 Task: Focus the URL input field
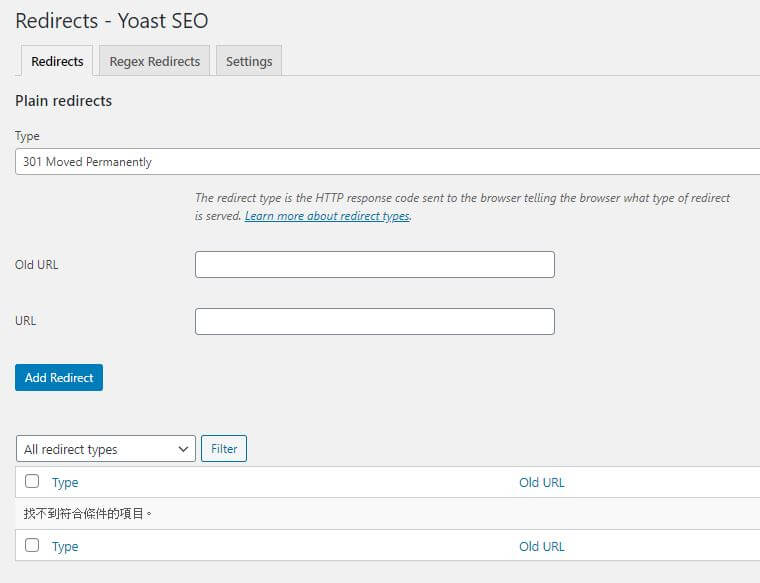[375, 321]
